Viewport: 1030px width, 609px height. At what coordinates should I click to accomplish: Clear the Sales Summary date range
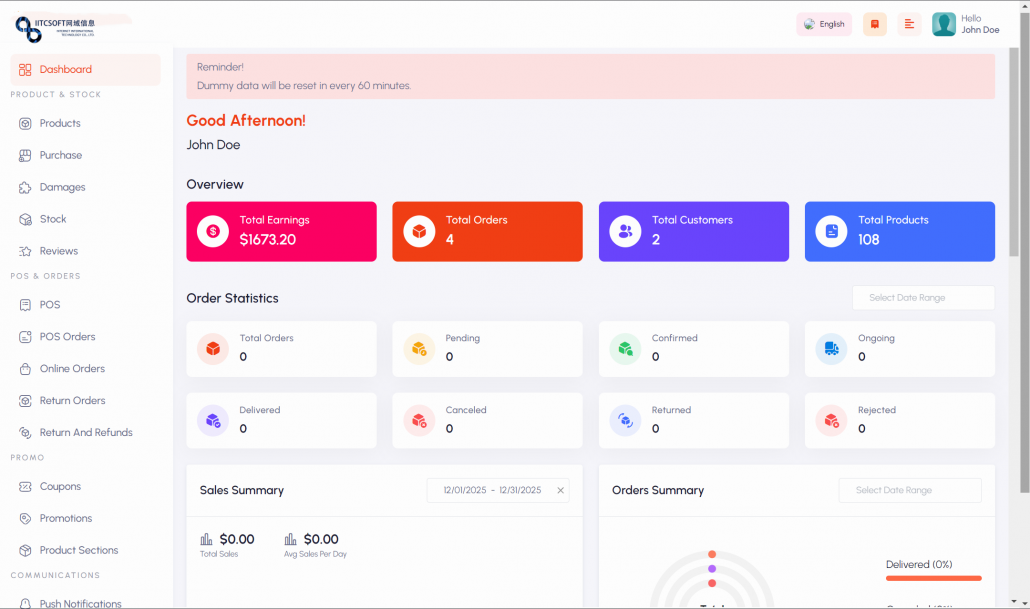[560, 490]
